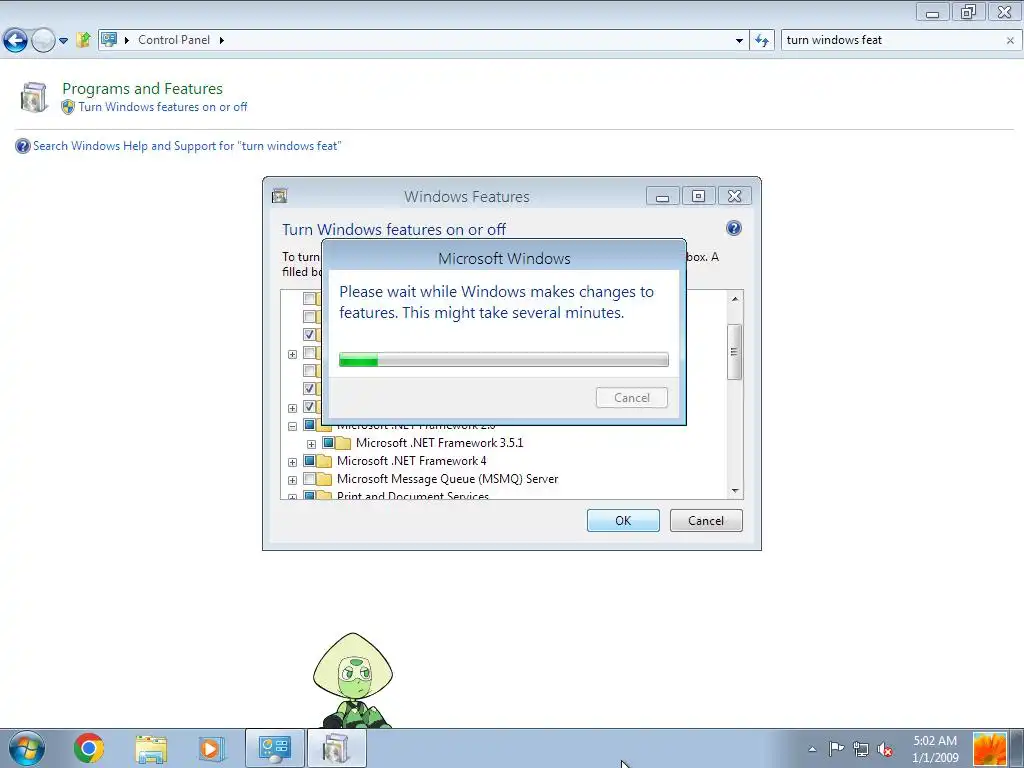
Task: Expand the Microsoft .NET Framework 3.5.1 node
Action: tap(312, 444)
